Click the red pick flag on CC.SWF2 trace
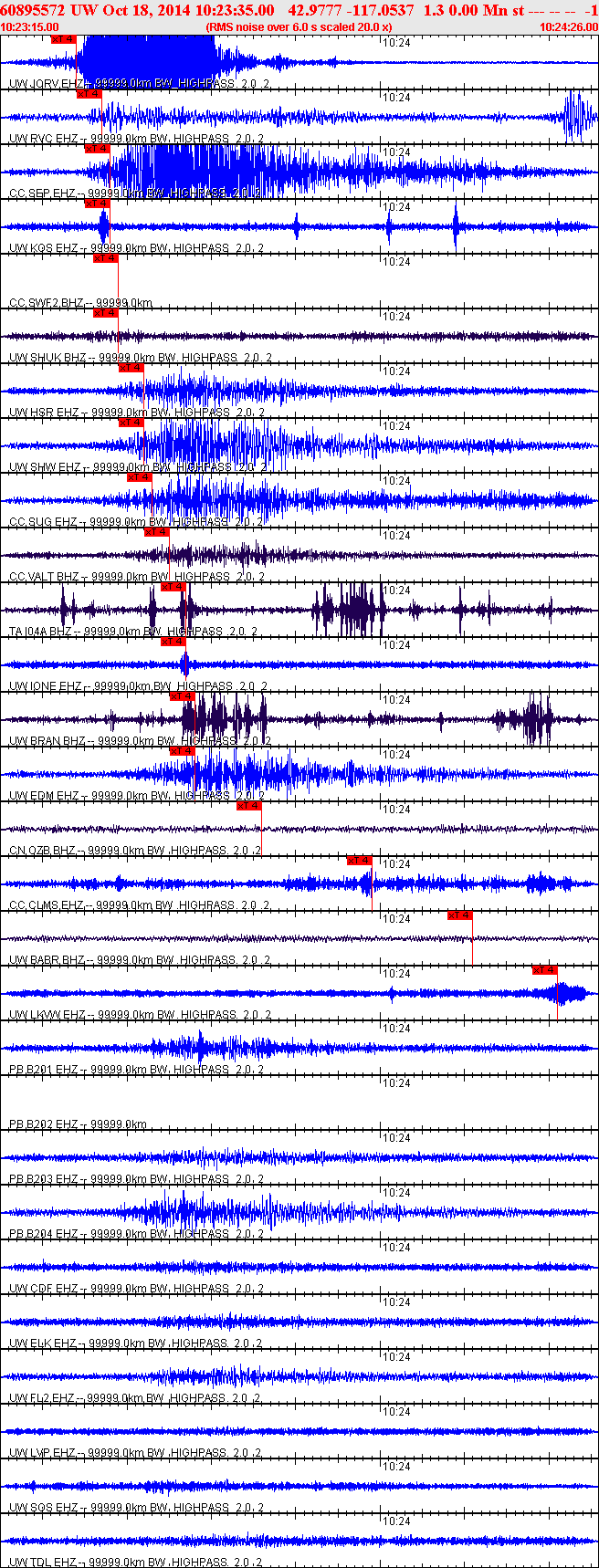 tap(106, 258)
